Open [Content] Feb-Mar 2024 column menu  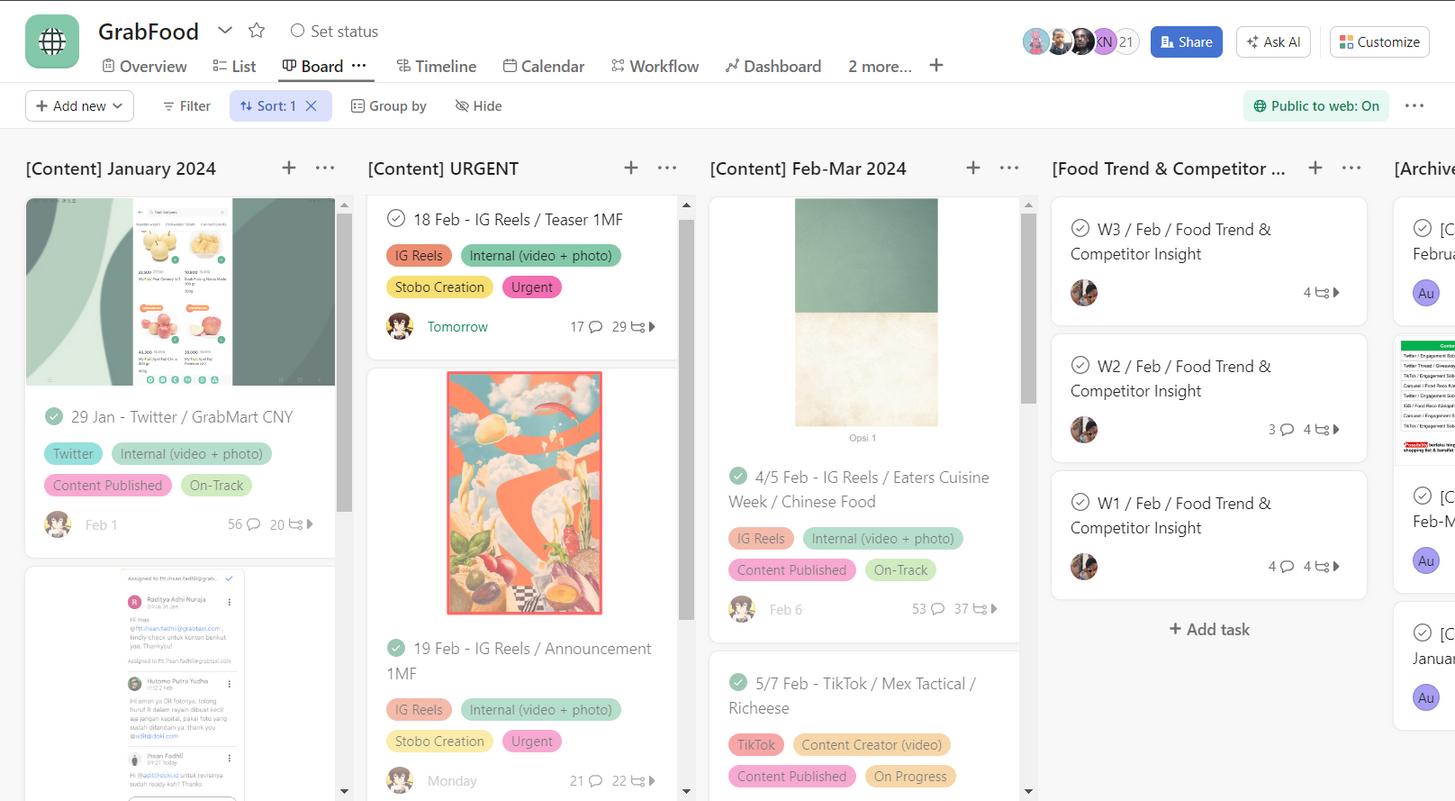click(1009, 168)
